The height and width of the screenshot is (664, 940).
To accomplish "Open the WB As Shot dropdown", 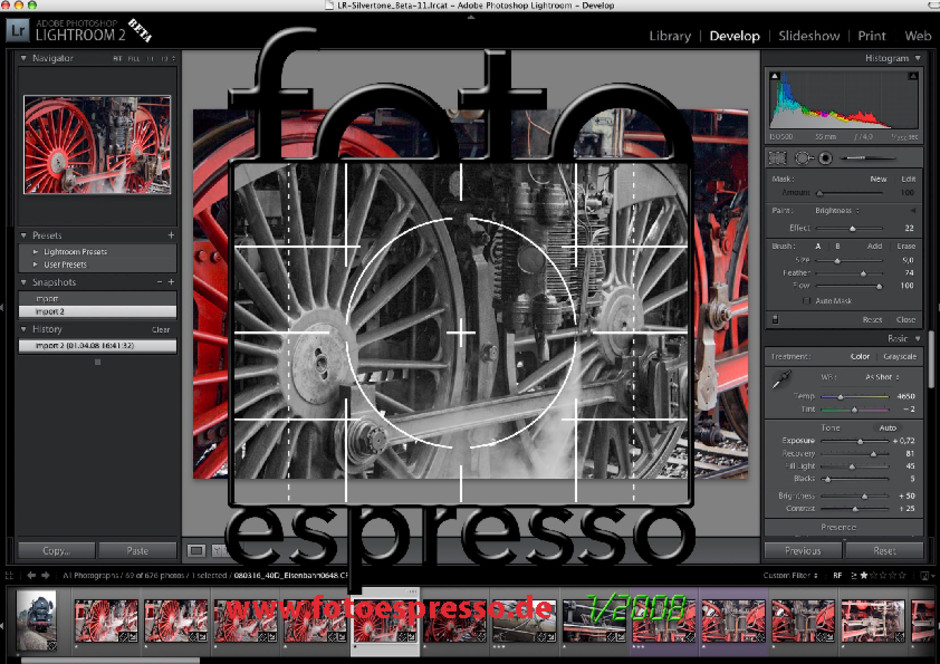I will 881,377.
